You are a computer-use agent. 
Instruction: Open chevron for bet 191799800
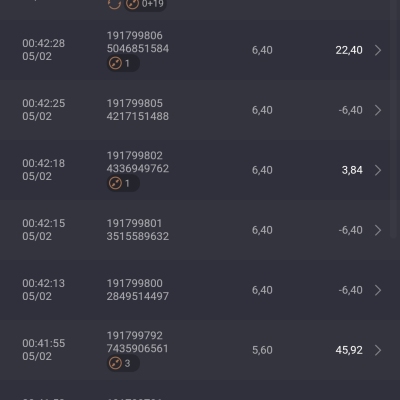point(378,290)
